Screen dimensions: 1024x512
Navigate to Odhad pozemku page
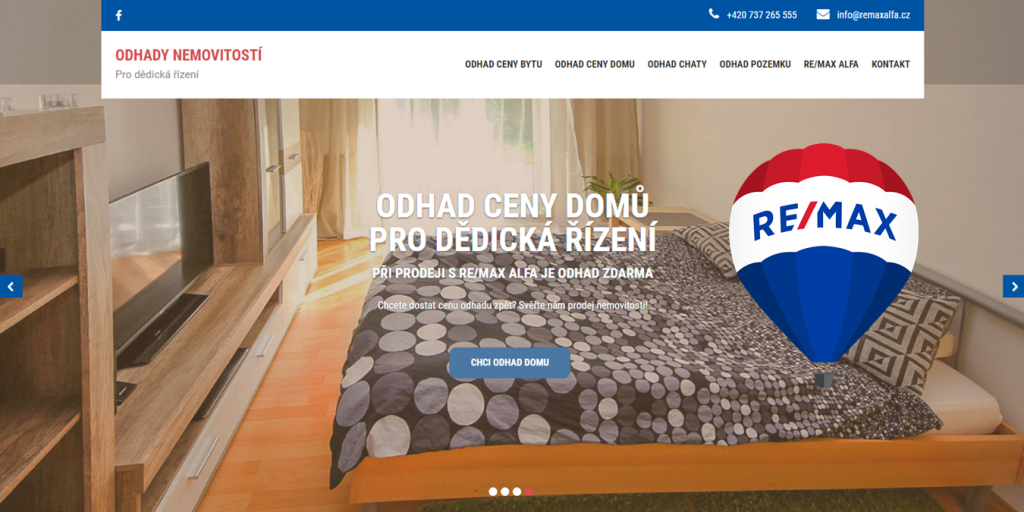click(755, 64)
